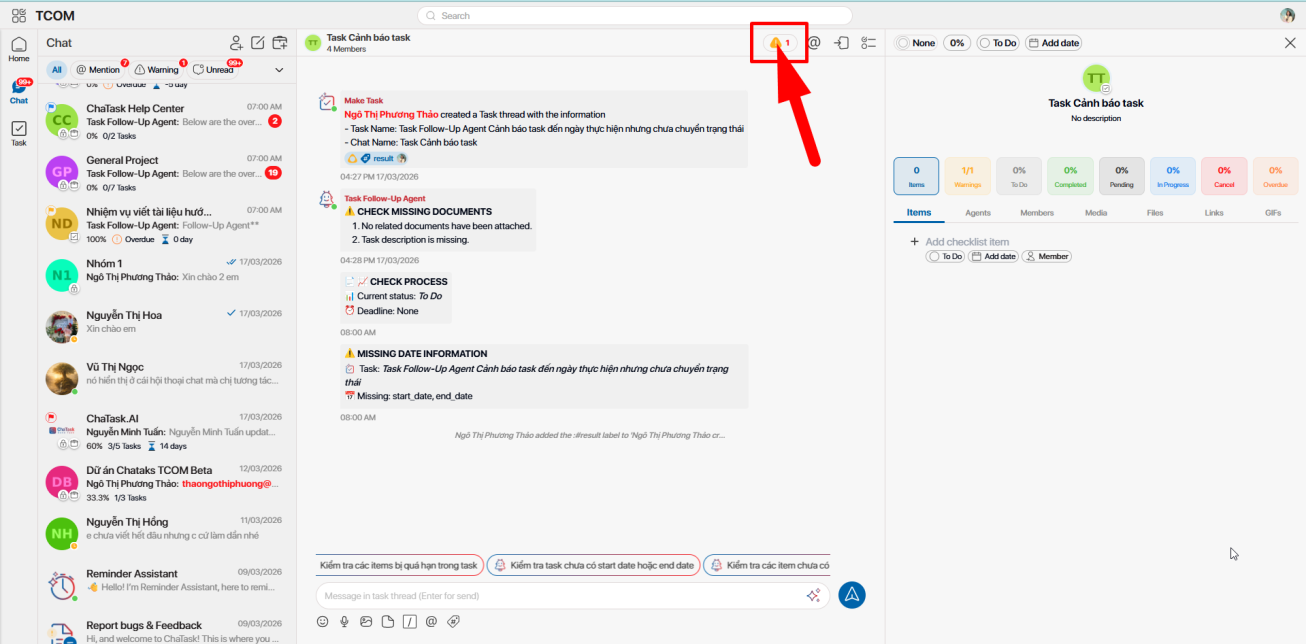The width and height of the screenshot is (1306, 644).
Task: Click the 0% Completed stat card
Action: 1070,176
